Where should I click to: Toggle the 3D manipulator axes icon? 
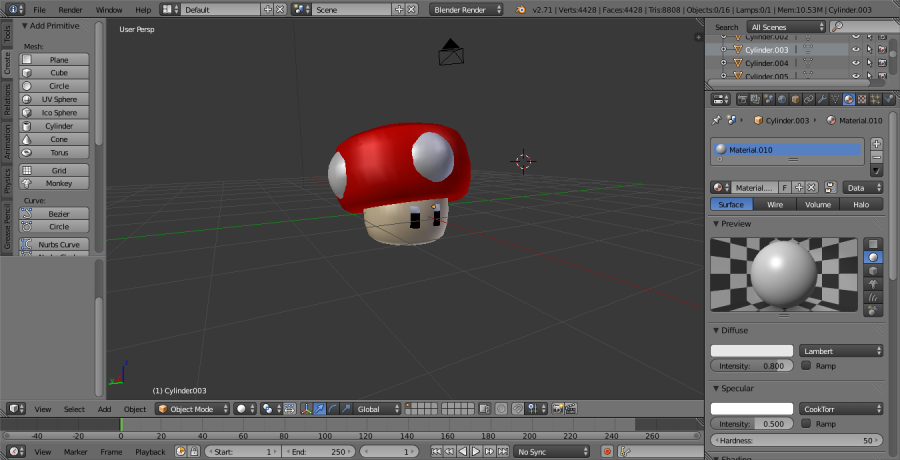306,409
